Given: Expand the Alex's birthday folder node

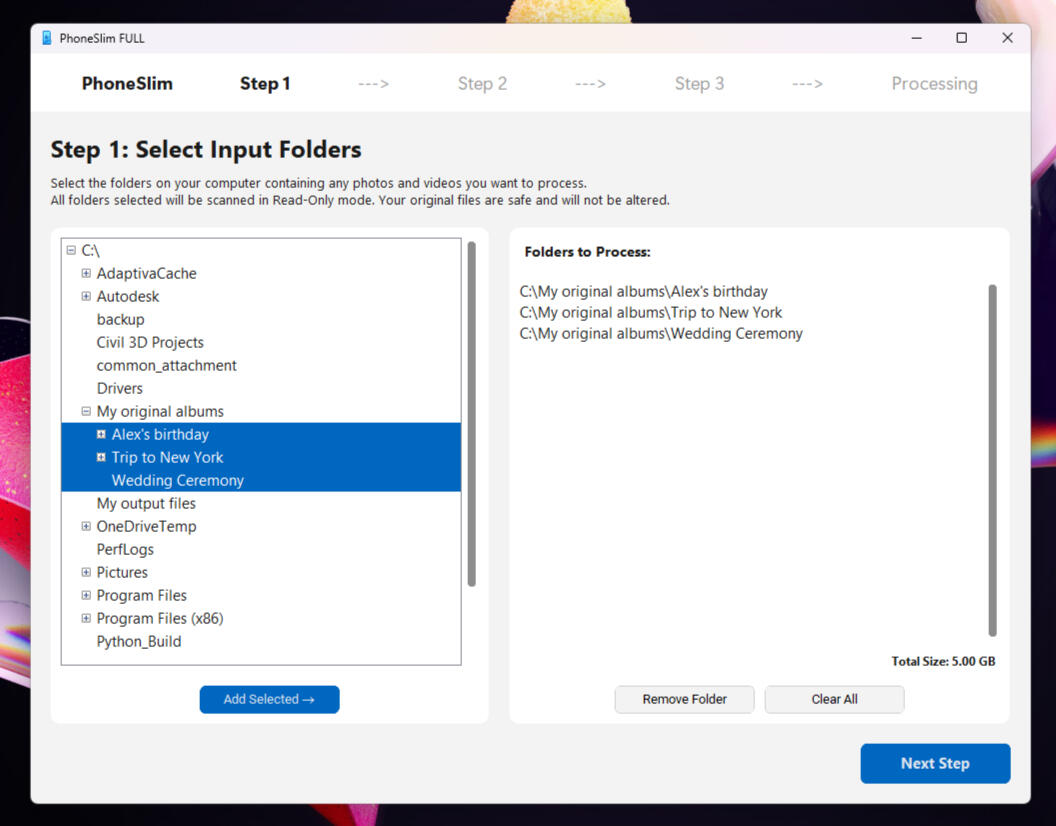Looking at the screenshot, I should (101, 434).
